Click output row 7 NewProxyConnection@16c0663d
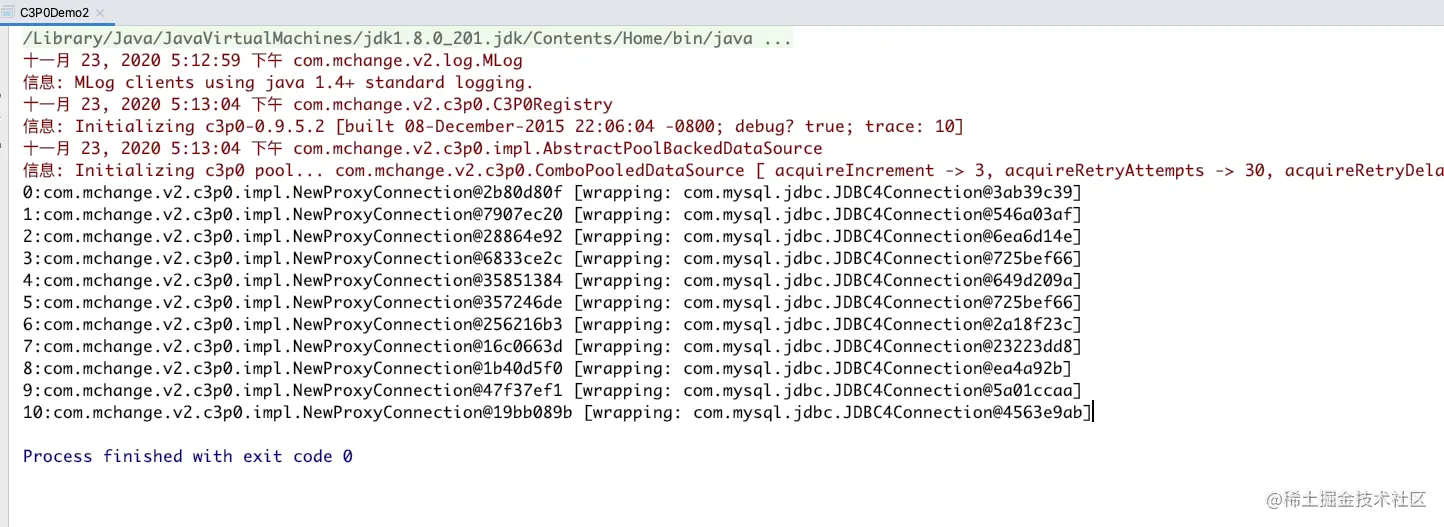 pos(552,346)
